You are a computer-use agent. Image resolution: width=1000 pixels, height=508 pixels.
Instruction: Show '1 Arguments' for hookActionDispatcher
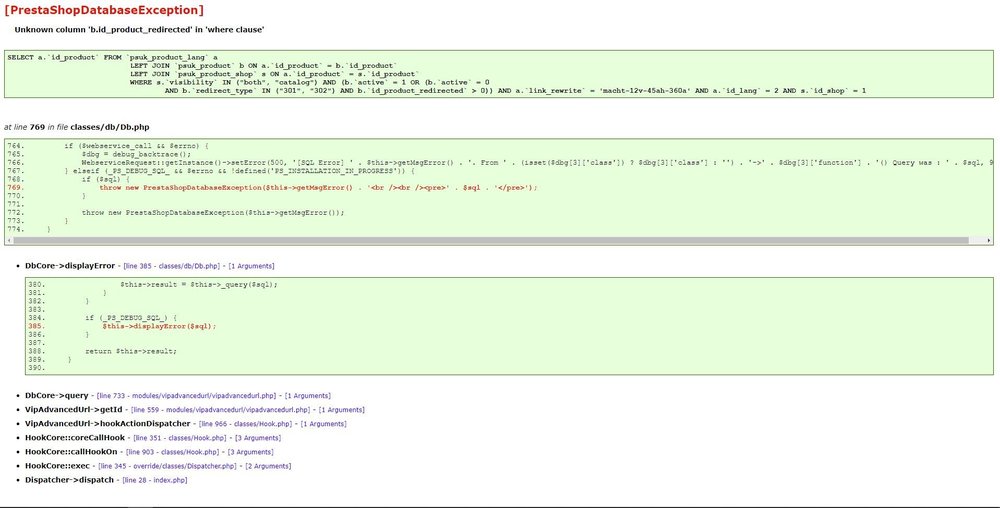pos(323,424)
